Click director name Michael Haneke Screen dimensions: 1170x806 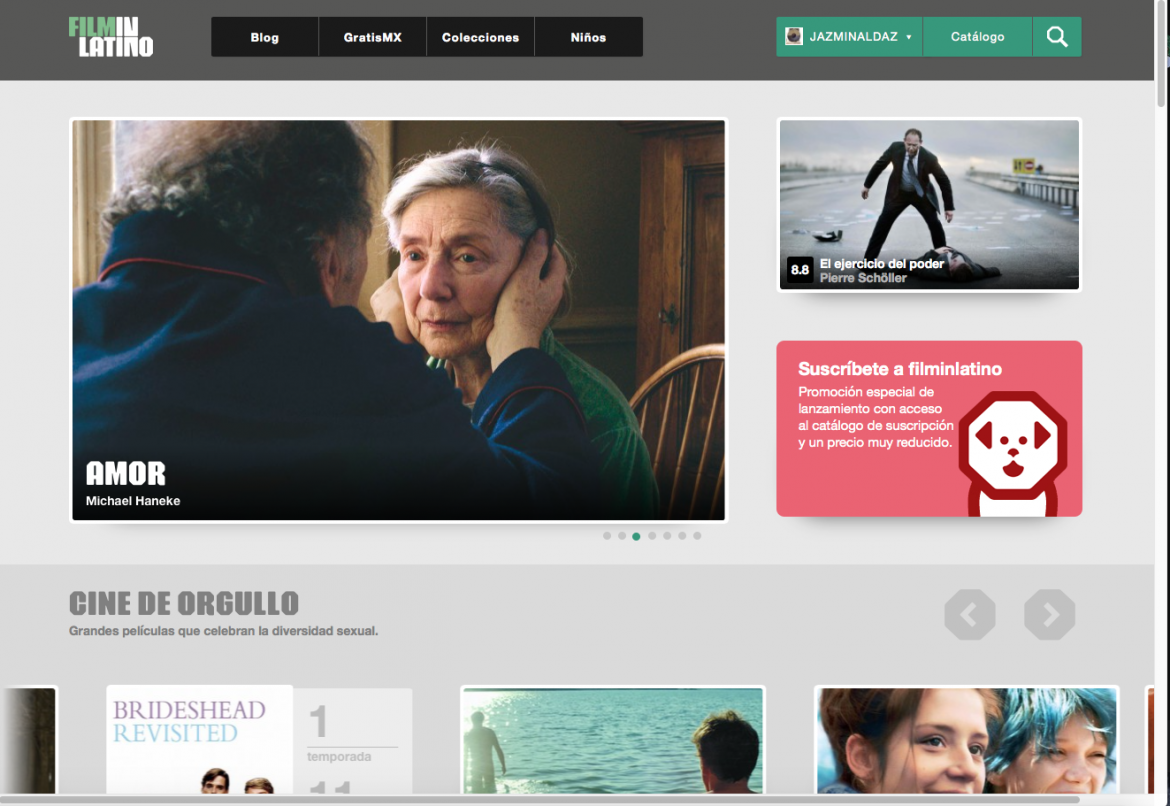(133, 501)
